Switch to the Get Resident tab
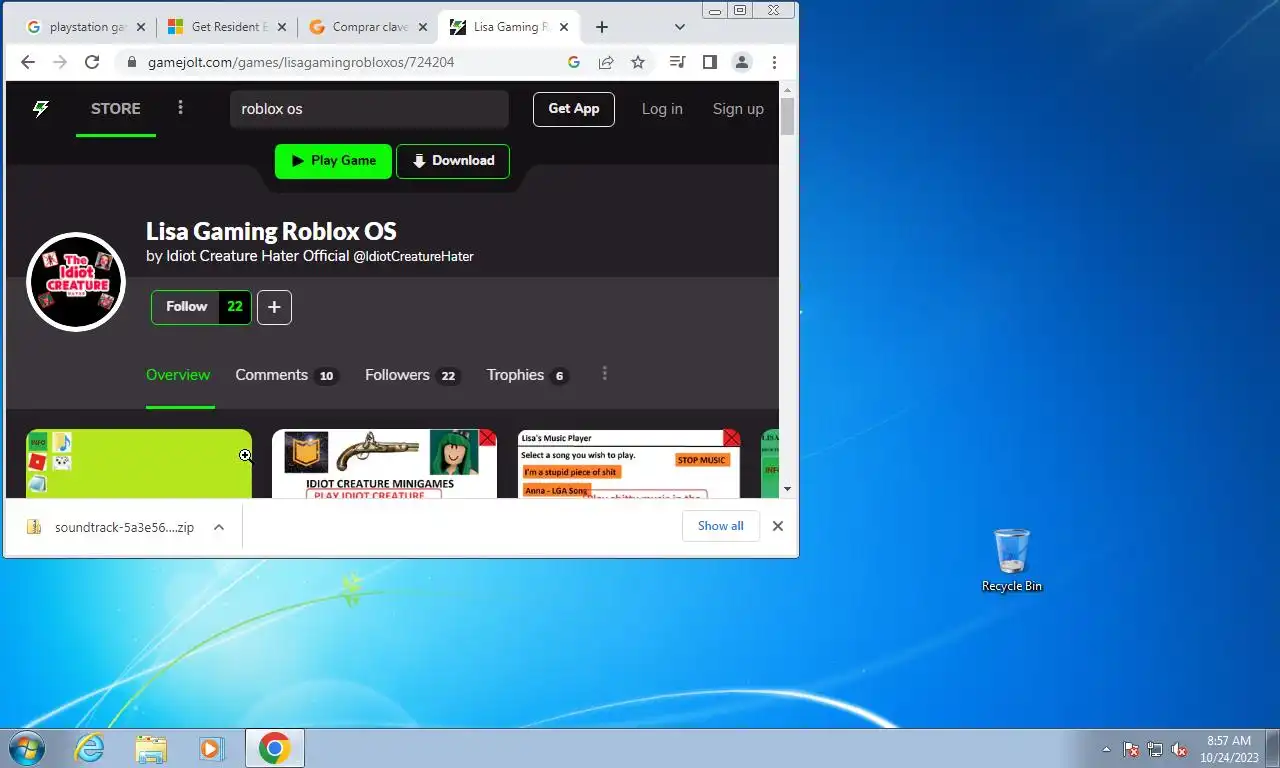Viewport: 1280px width, 768px height. tap(226, 27)
